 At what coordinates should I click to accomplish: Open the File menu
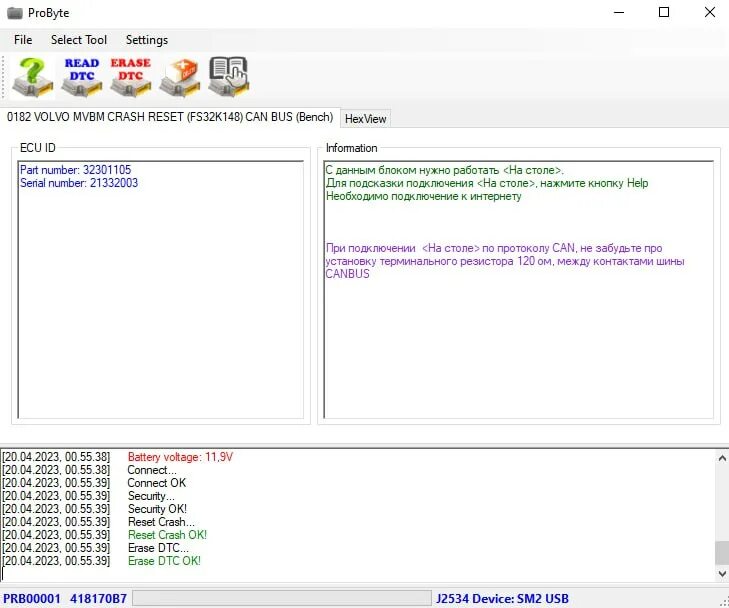23,40
